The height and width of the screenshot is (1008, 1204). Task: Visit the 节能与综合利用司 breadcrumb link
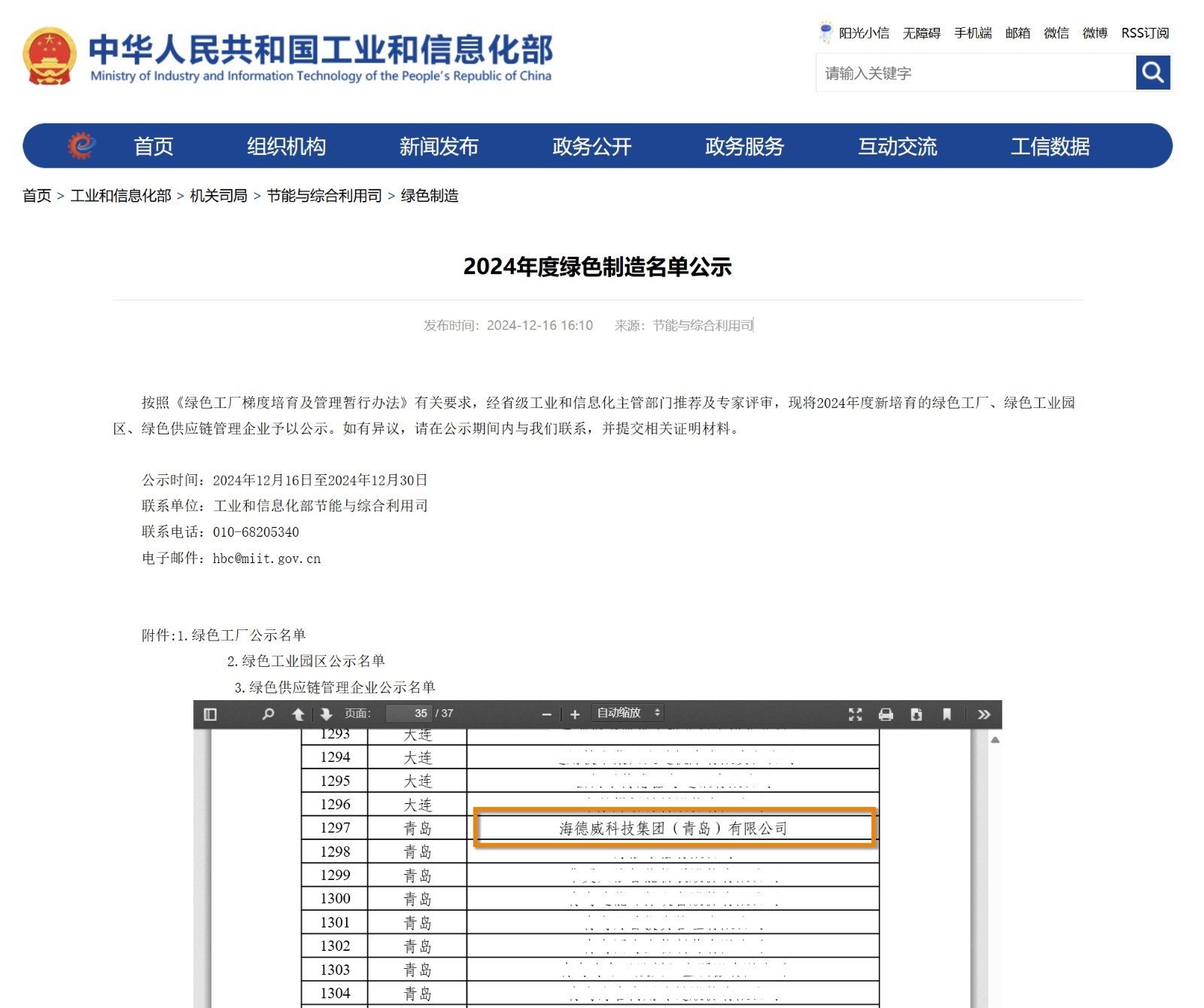coord(325,196)
